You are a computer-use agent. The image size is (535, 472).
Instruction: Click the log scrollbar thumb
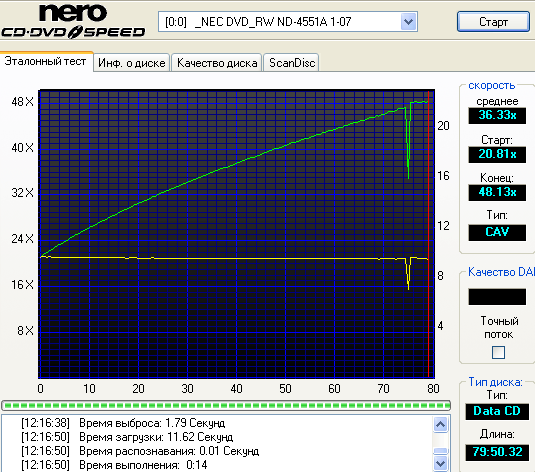pos(440,451)
